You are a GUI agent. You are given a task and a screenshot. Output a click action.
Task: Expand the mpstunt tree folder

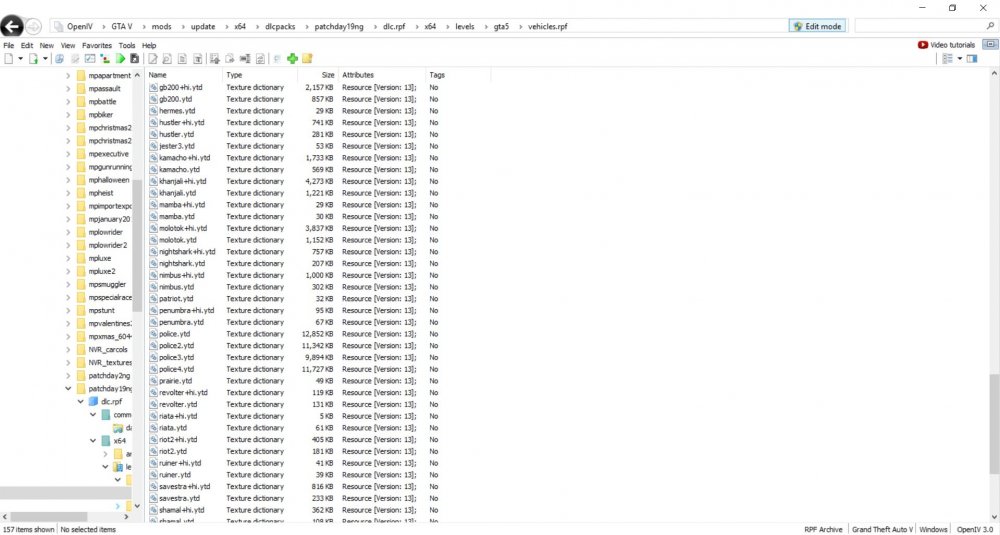click(x=68, y=310)
